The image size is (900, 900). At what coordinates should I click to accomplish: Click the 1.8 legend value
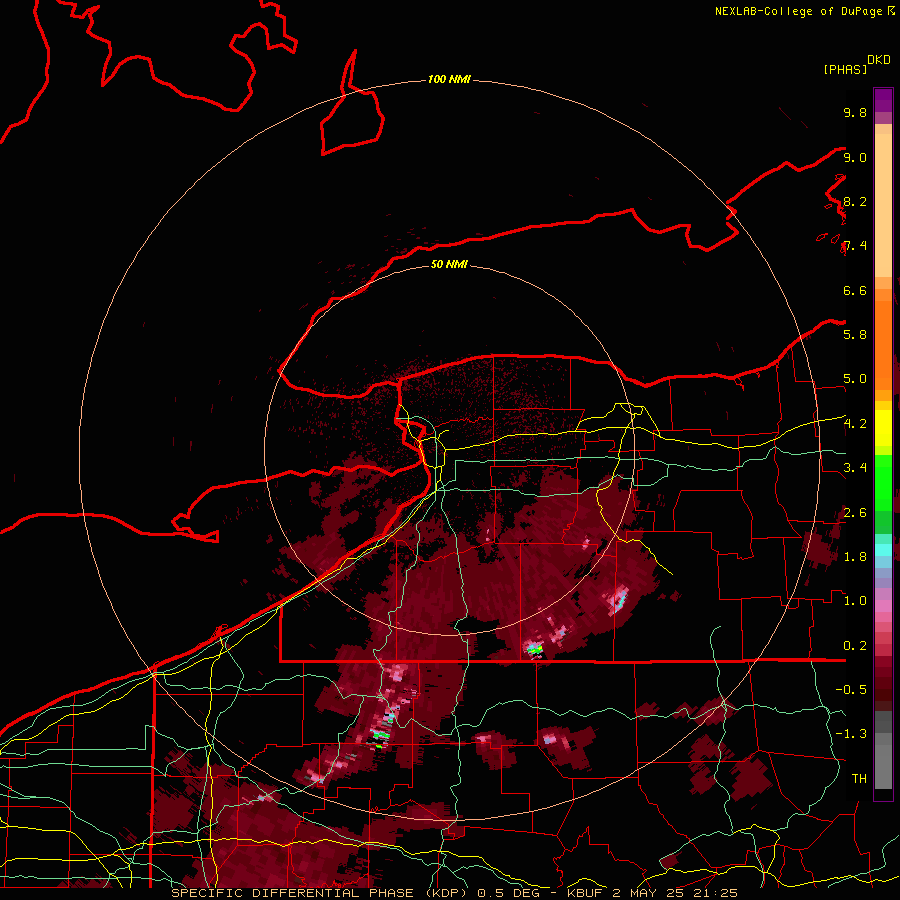click(x=855, y=557)
